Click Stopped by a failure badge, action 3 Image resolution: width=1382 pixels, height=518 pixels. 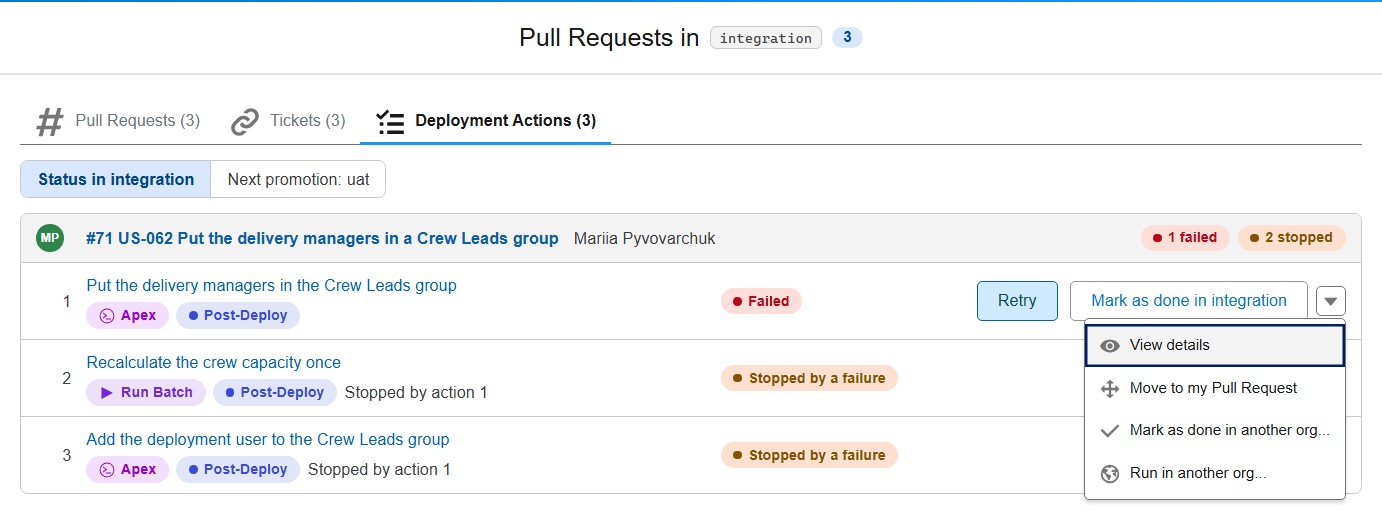809,455
